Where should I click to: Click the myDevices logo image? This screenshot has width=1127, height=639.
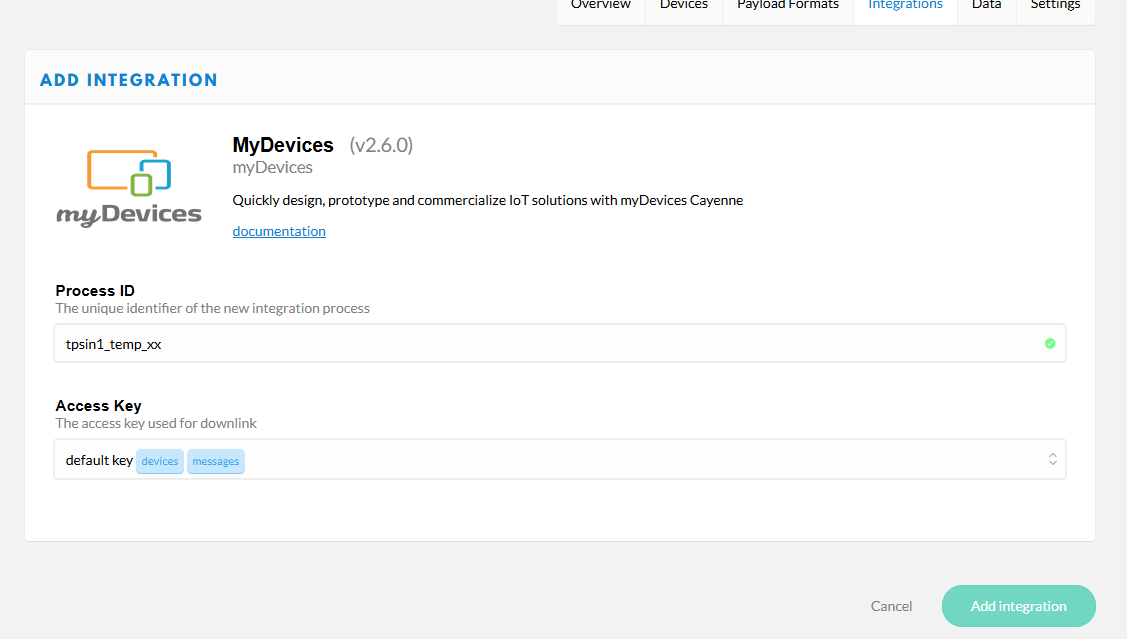pos(129,188)
